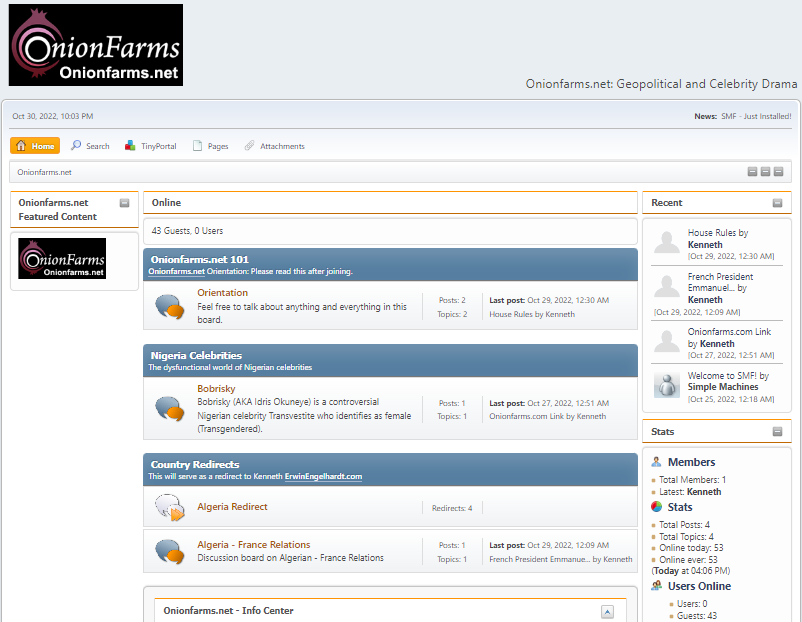This screenshot has height=622, width=802.
Task: Click the page icon beside Pages
Action: [x=197, y=146]
